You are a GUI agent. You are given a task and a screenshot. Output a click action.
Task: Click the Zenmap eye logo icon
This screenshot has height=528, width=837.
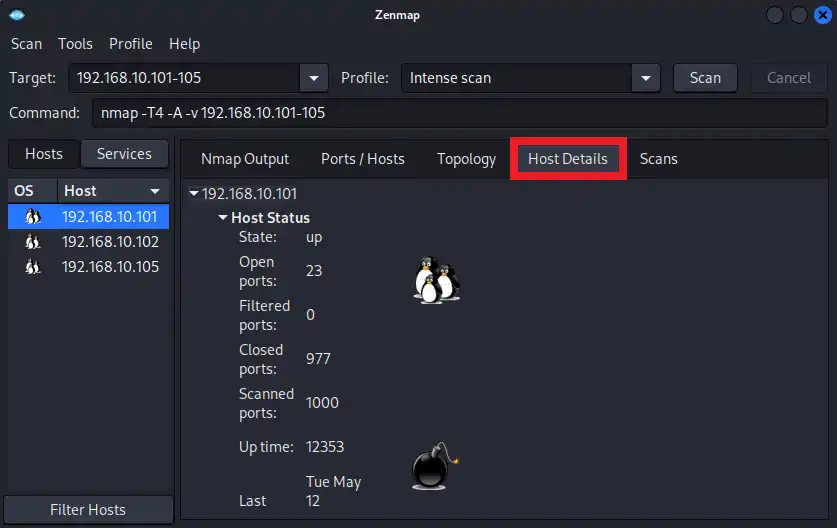tap(17, 15)
